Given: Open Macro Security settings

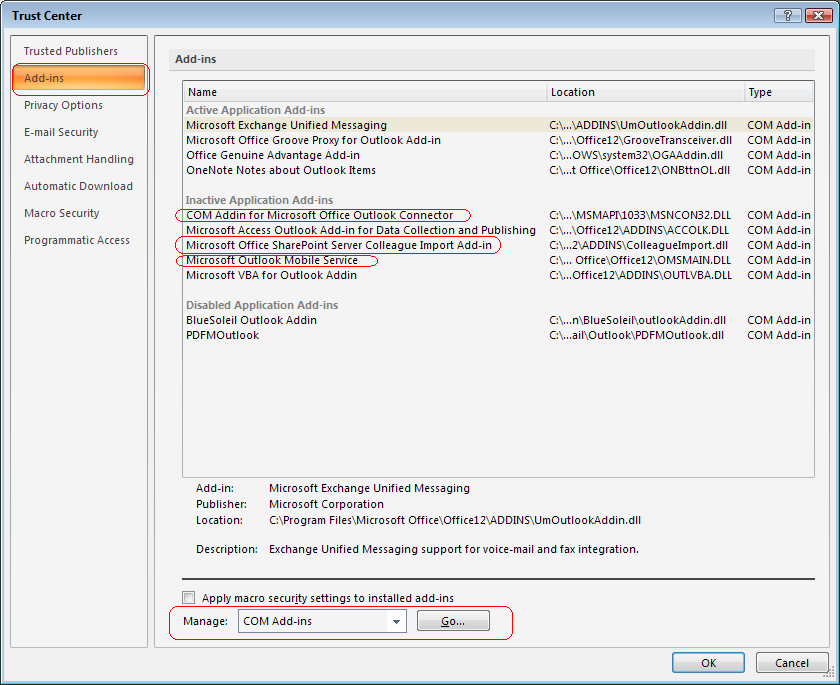Looking at the screenshot, I should click(x=62, y=213).
